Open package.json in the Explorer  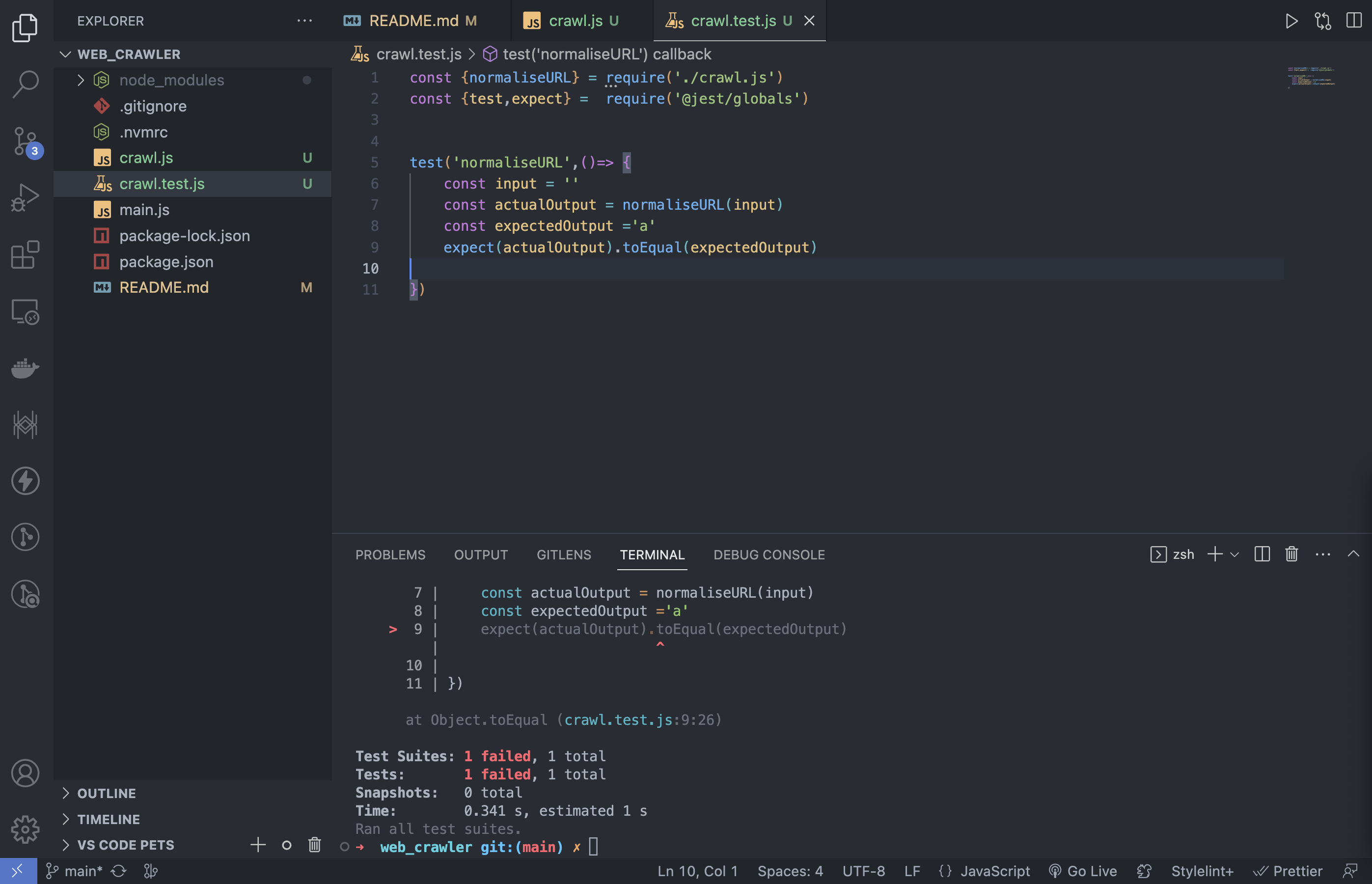166,262
